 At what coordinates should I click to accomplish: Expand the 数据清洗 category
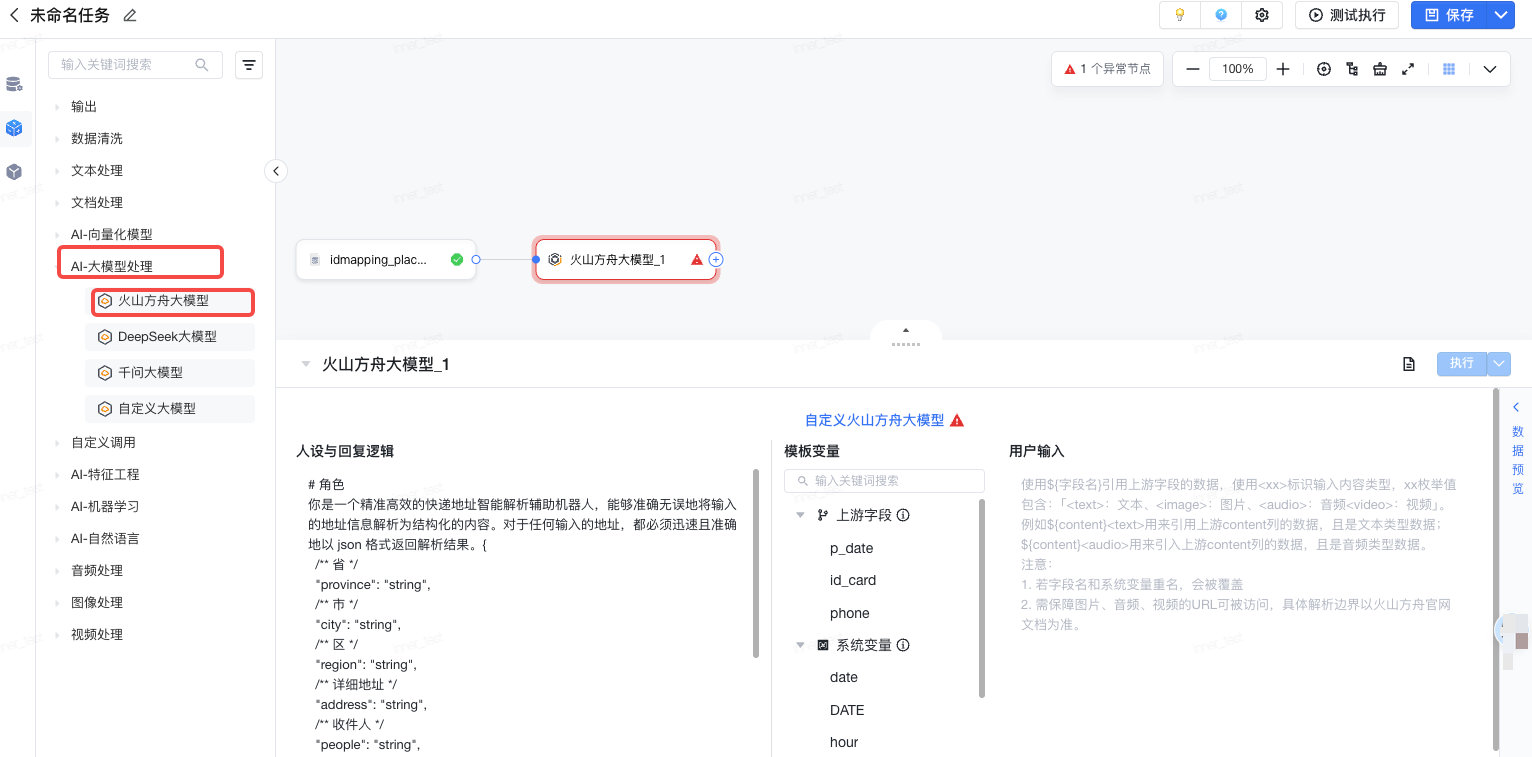[x=97, y=138]
